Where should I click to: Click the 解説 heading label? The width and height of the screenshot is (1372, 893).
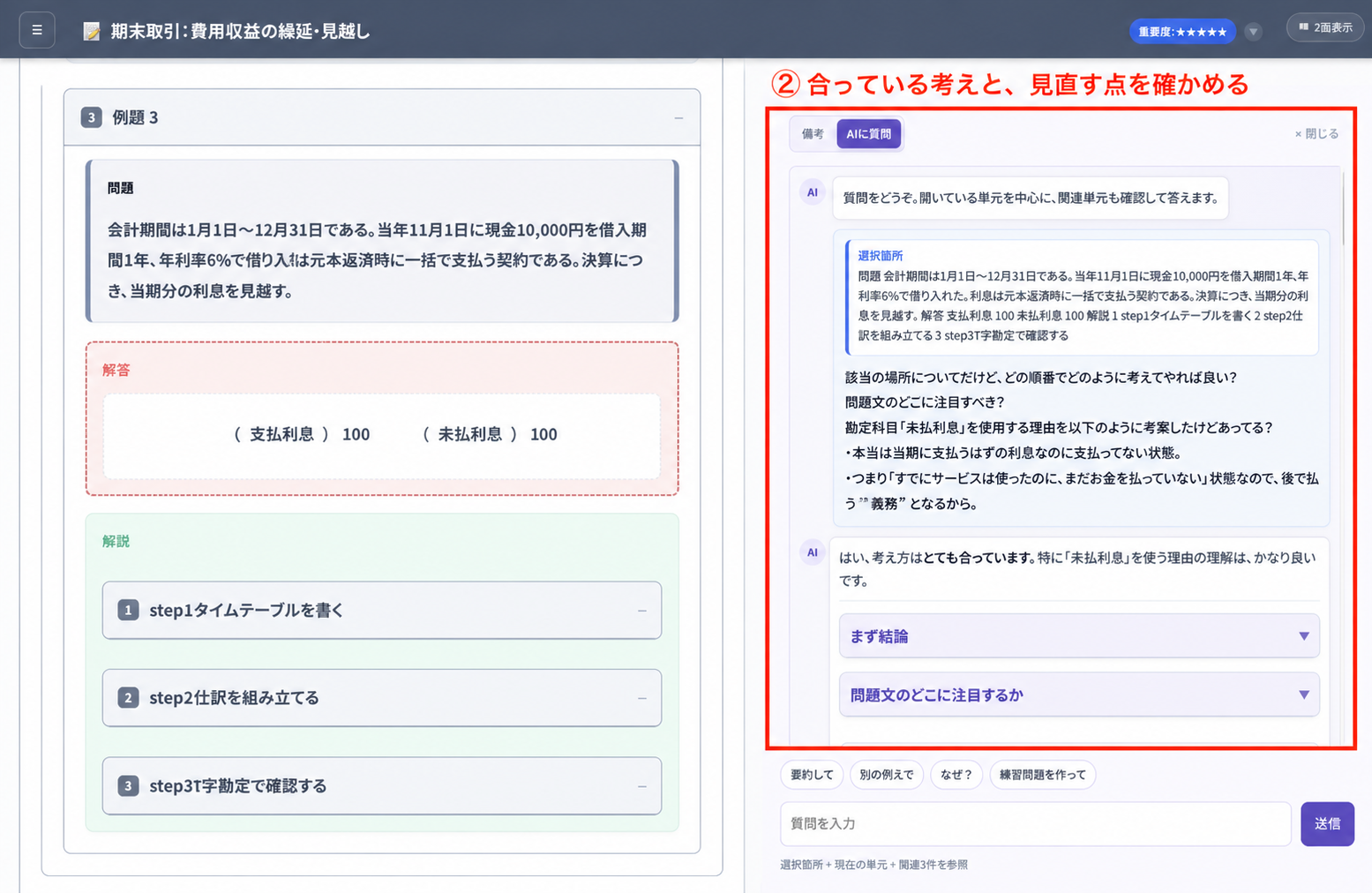pos(116,541)
